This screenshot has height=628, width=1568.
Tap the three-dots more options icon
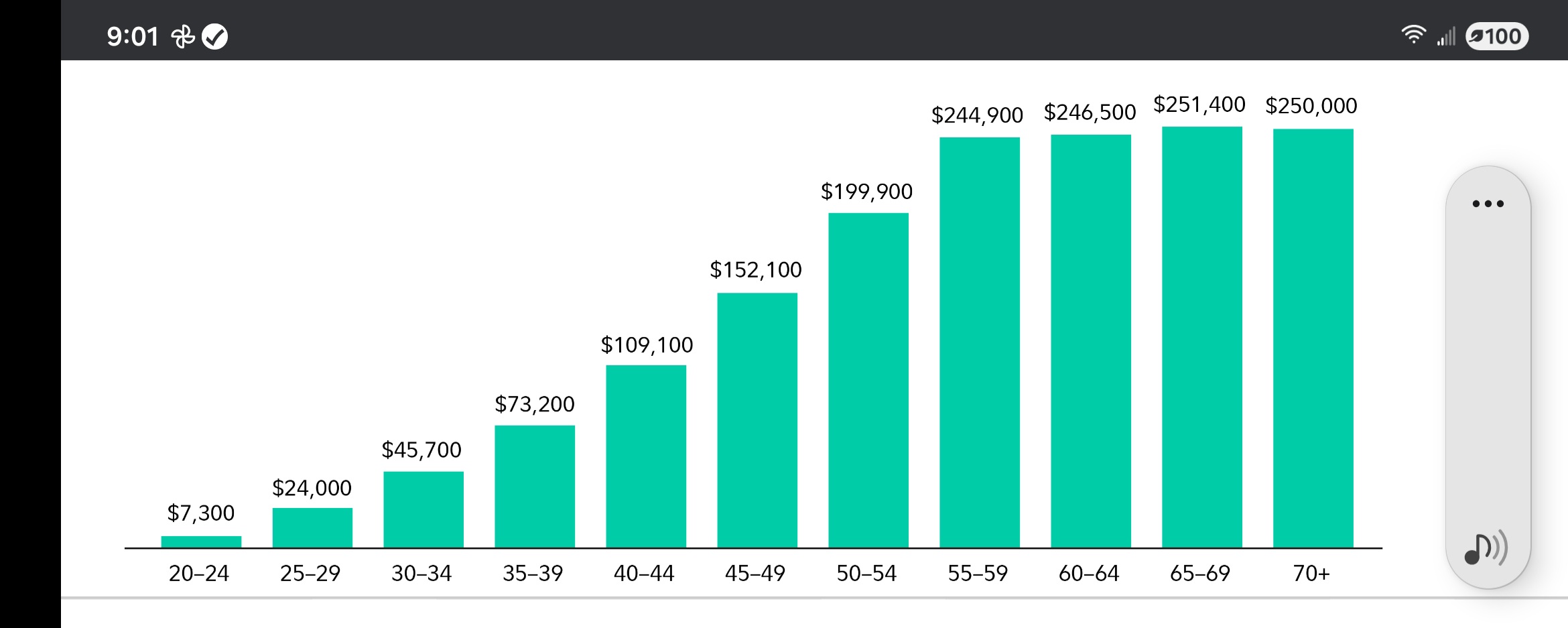[1488, 204]
